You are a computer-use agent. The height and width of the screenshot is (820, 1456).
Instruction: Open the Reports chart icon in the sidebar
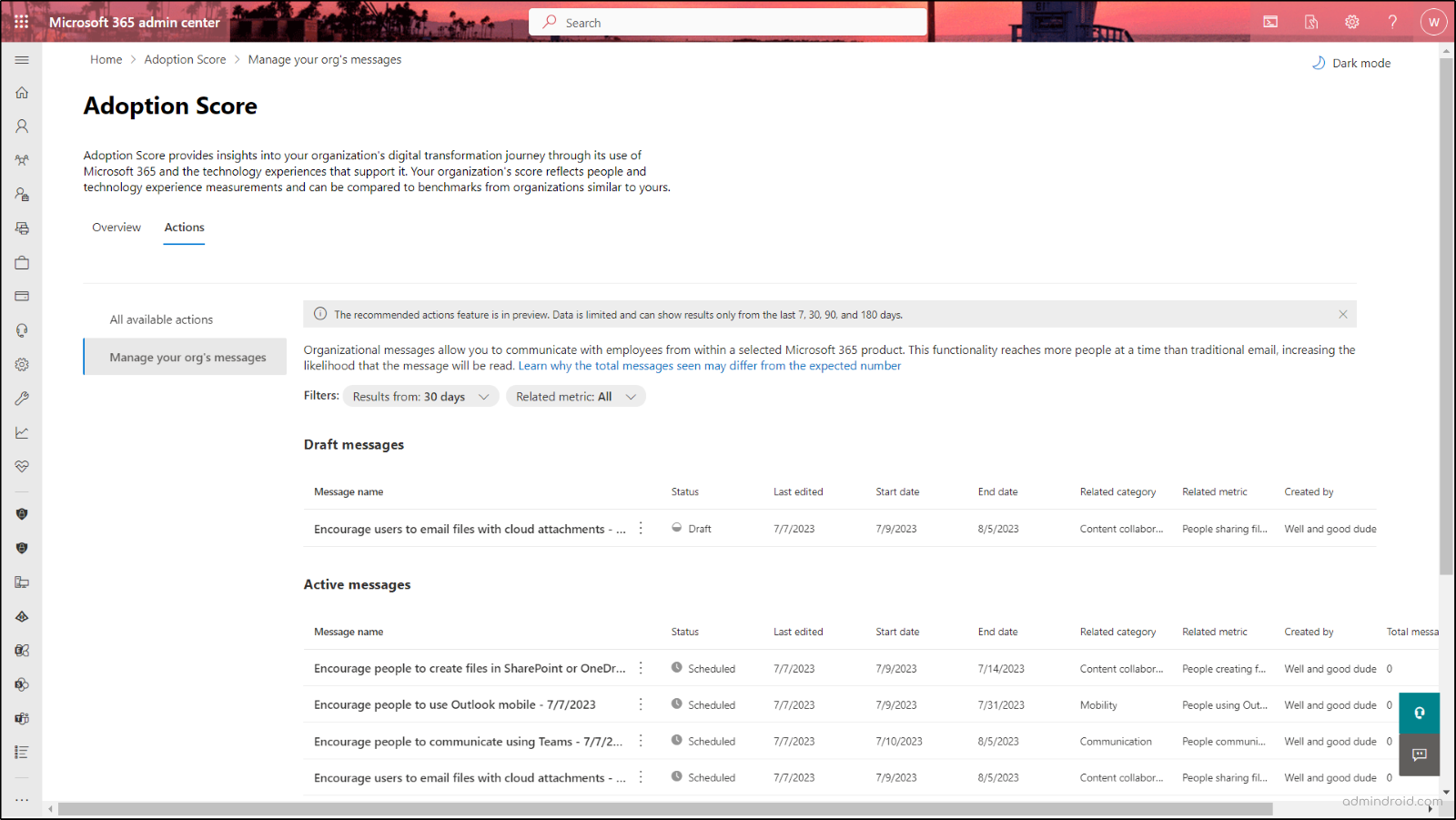click(x=22, y=431)
